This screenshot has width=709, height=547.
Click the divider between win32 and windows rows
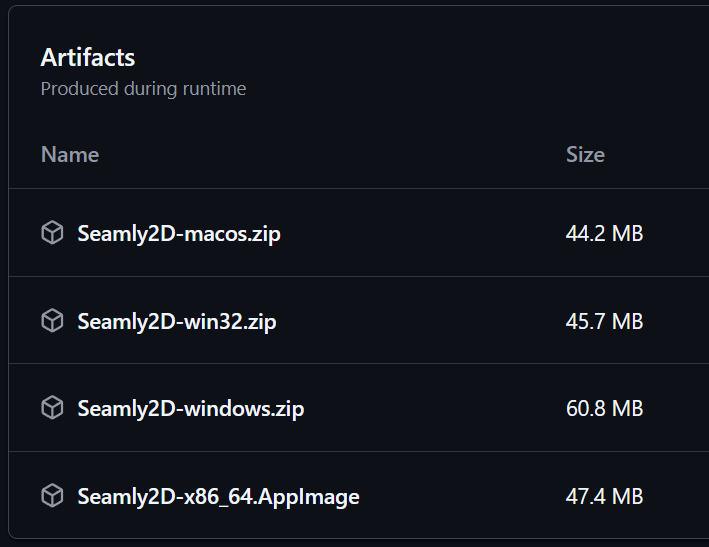click(x=360, y=363)
